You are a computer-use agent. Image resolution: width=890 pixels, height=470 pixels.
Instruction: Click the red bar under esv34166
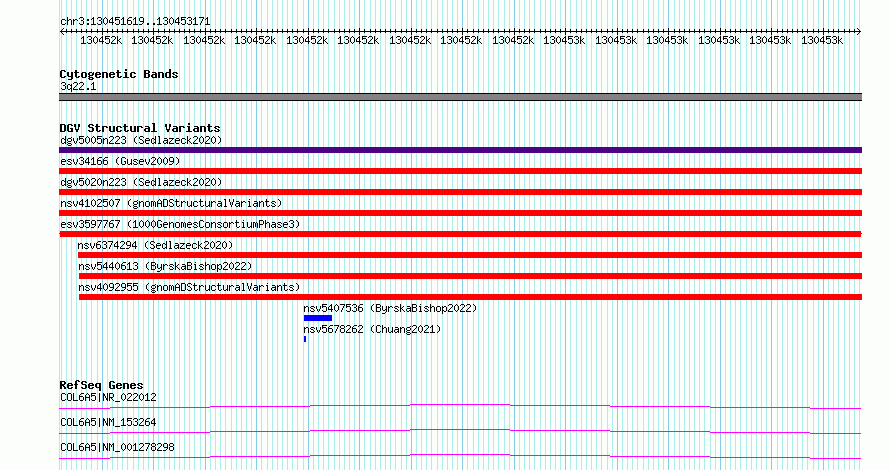click(460, 171)
